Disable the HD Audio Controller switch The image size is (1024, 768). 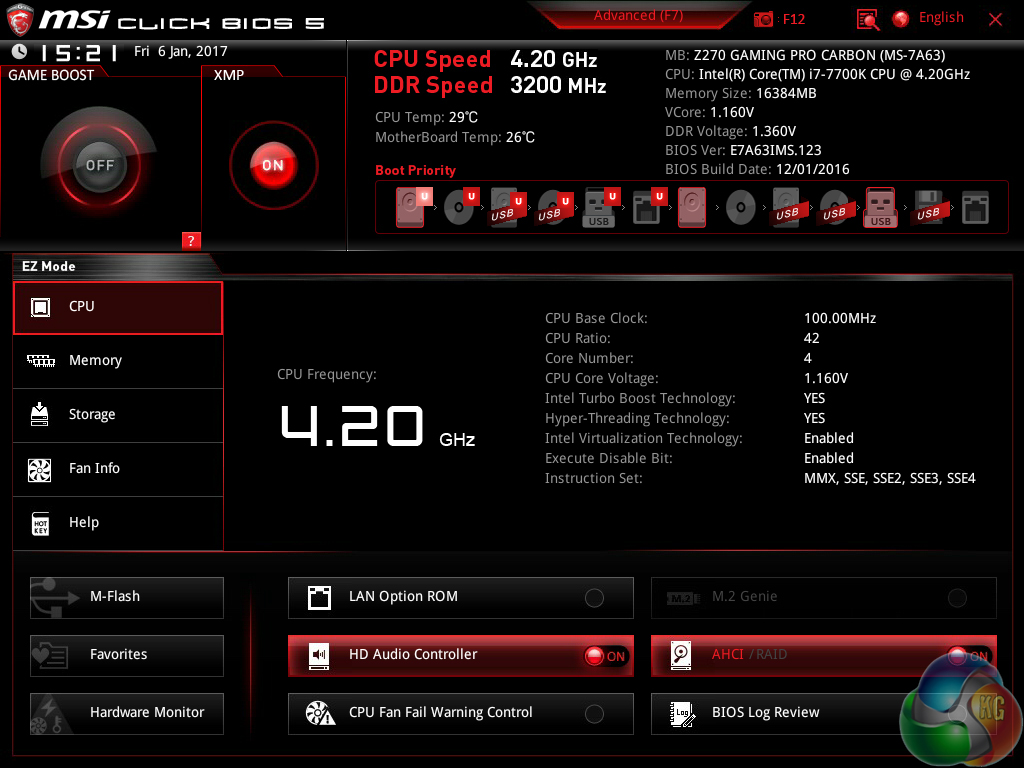tap(605, 656)
